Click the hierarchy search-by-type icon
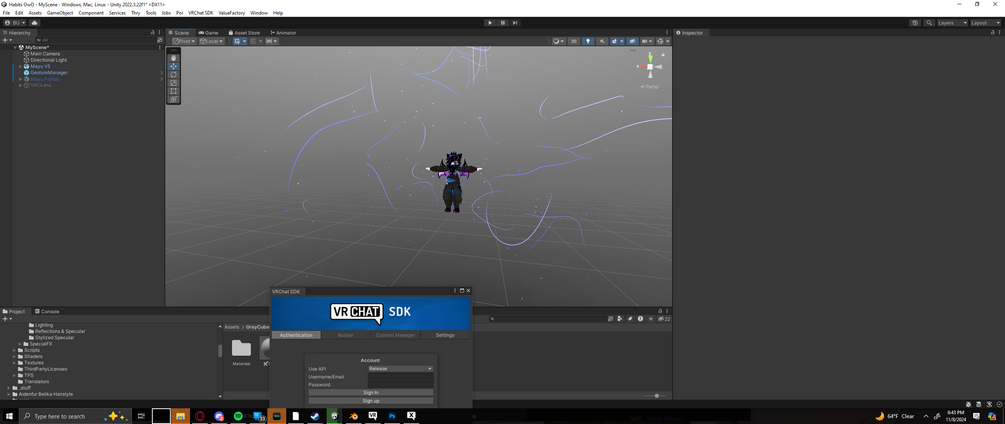 160,40
